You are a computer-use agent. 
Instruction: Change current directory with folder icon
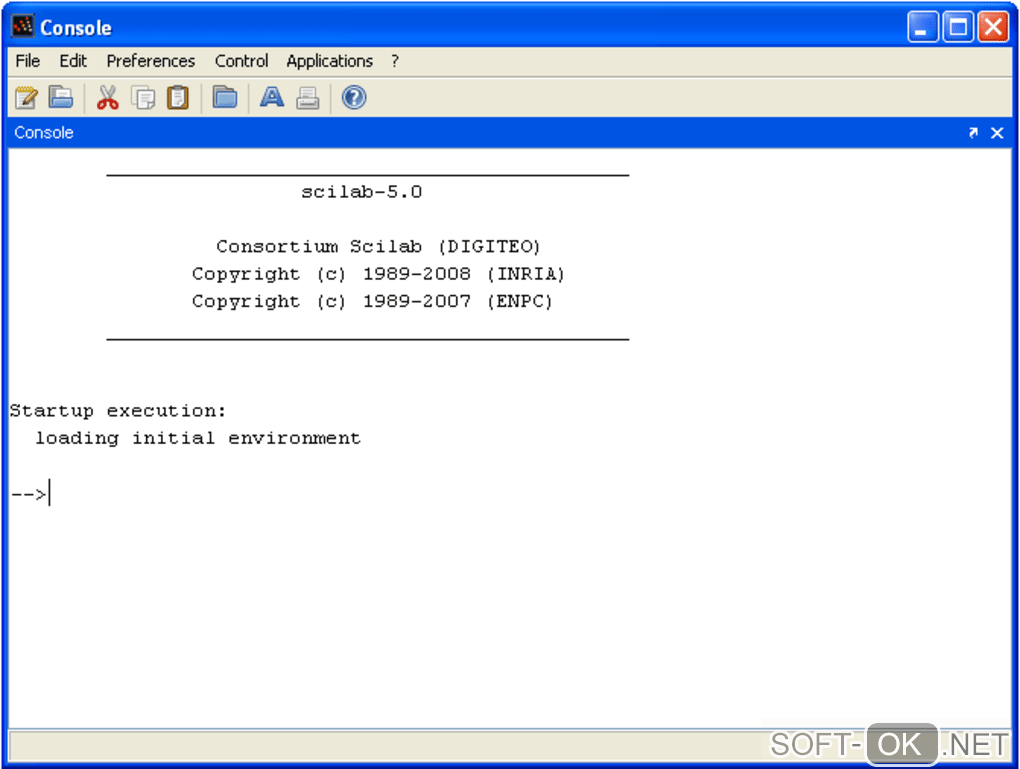[x=225, y=98]
